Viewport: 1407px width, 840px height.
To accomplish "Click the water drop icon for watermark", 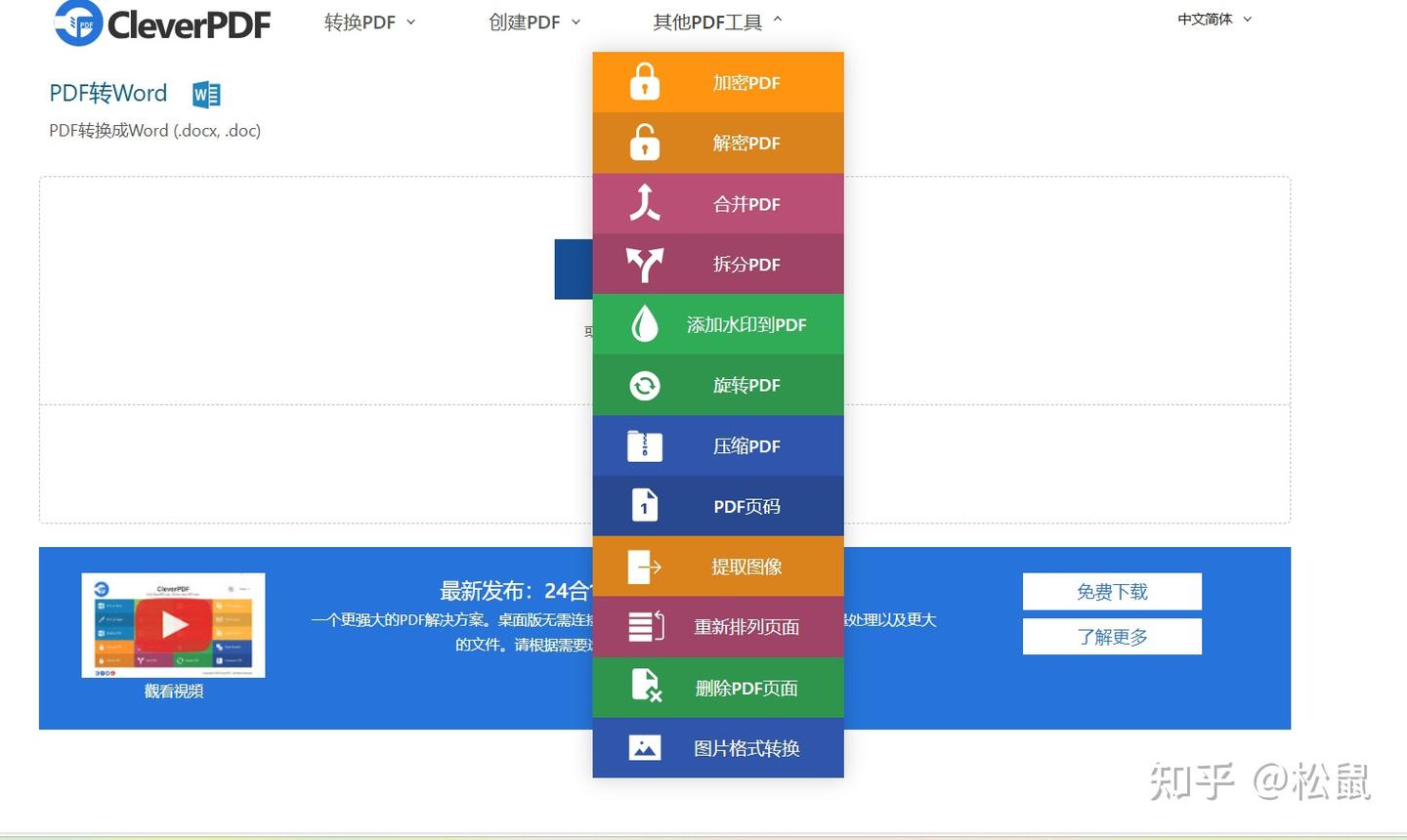I will click(x=645, y=324).
